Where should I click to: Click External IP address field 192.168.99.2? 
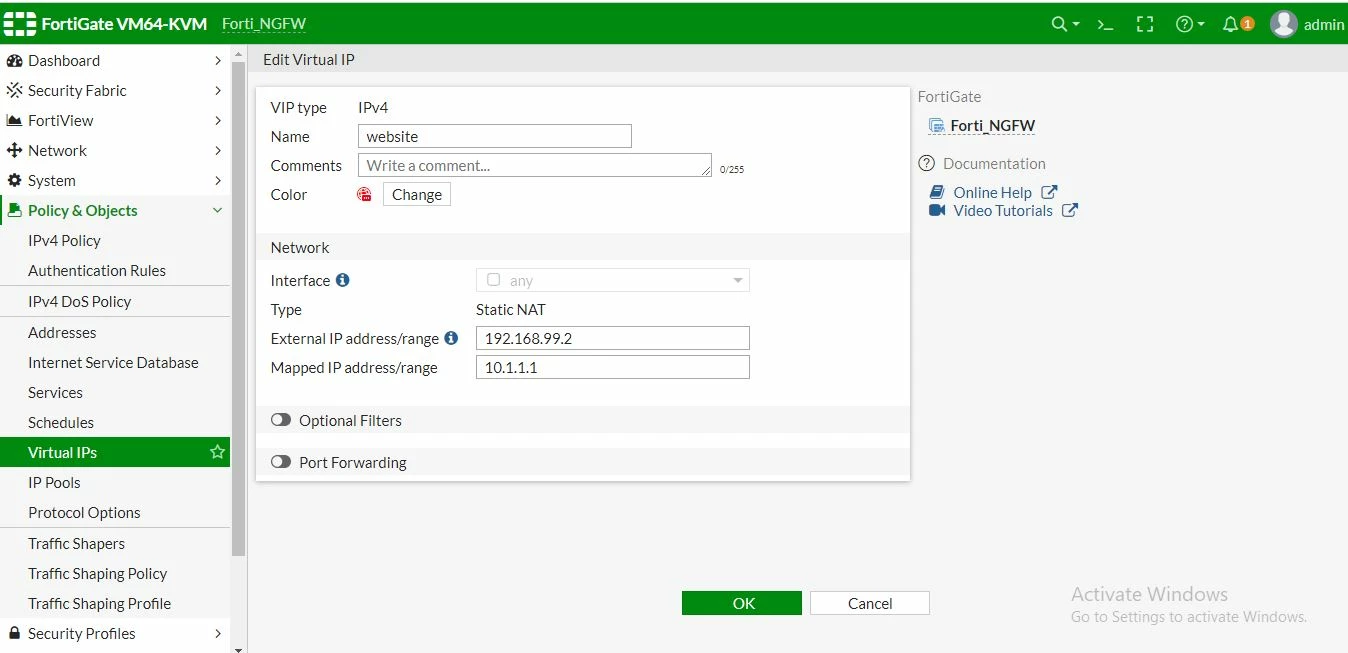coord(613,338)
